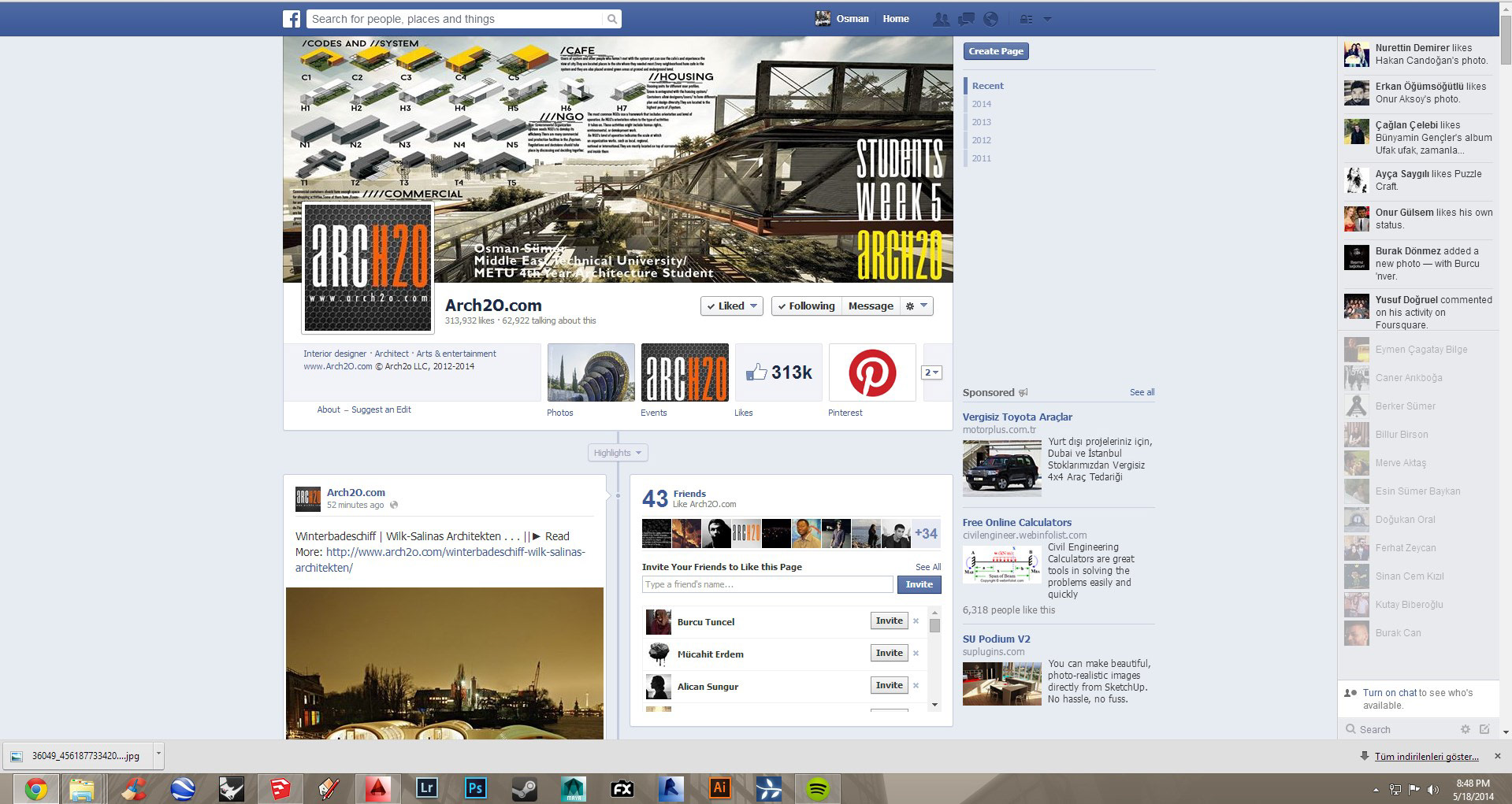Open the About link

(x=329, y=409)
